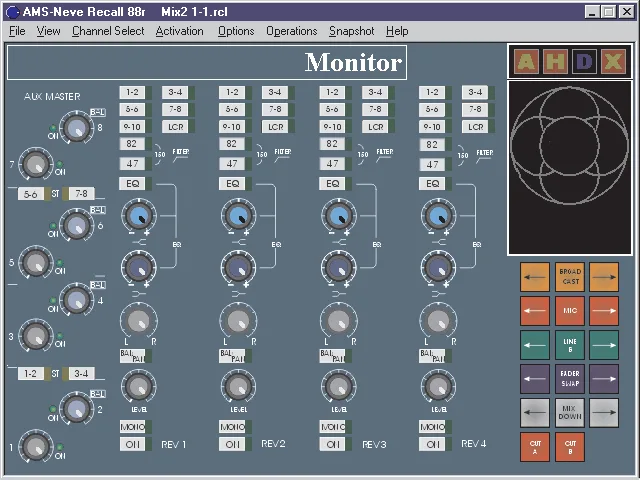Screen dimensions: 640x480
Task: Click right arrow beside FADER SWAP
Action: (x=604, y=379)
